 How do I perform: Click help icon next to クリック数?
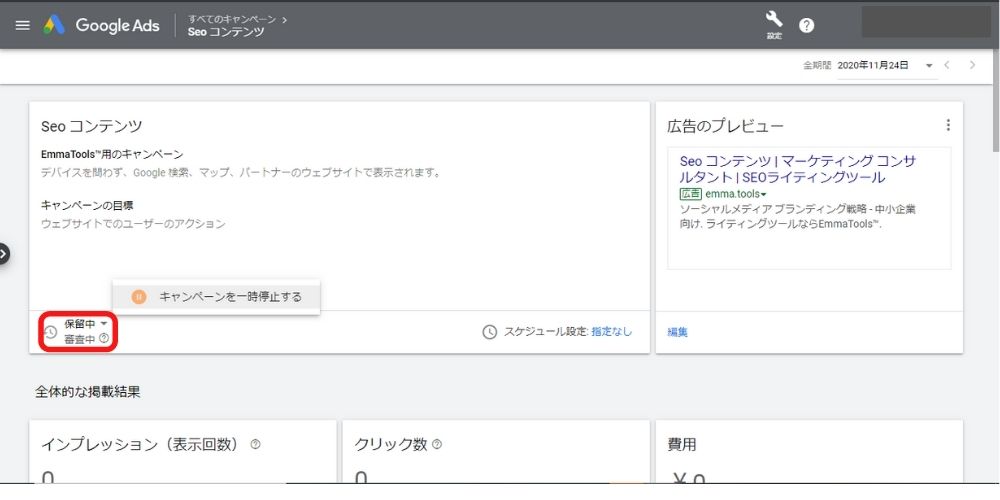pos(437,445)
